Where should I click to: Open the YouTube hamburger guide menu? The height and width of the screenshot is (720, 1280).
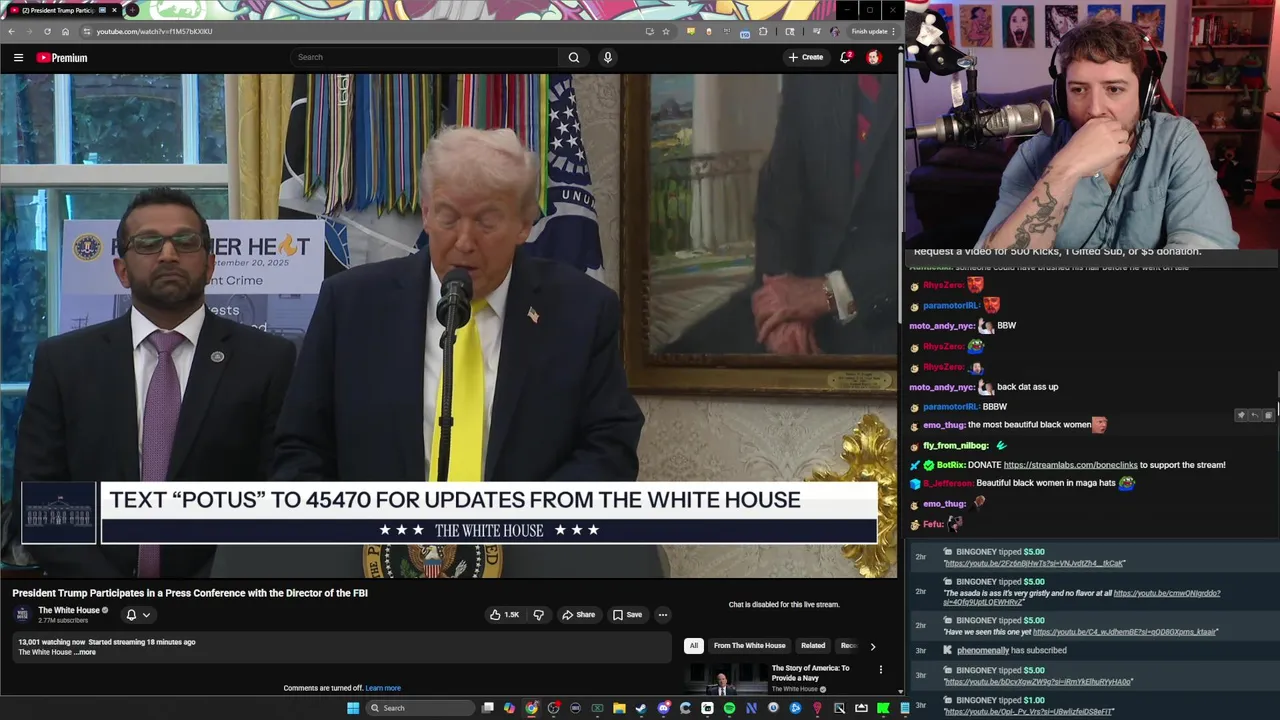pos(18,58)
